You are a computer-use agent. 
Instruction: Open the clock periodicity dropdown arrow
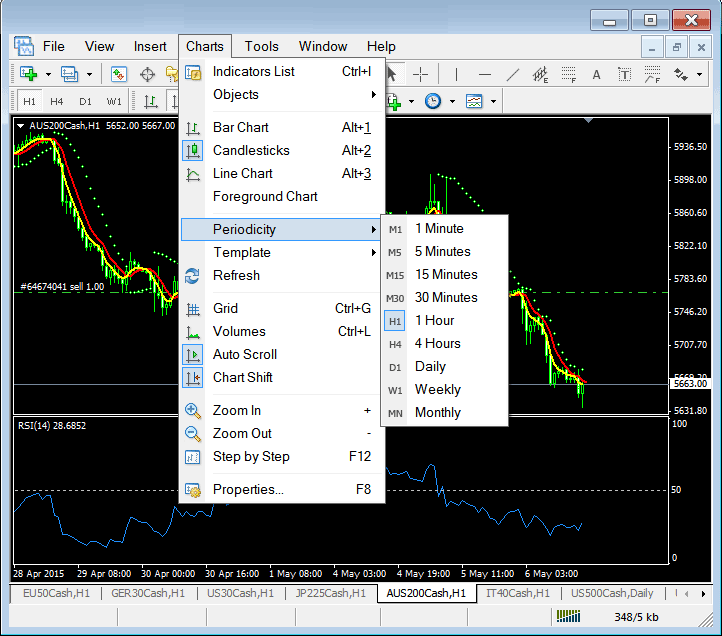coord(452,101)
